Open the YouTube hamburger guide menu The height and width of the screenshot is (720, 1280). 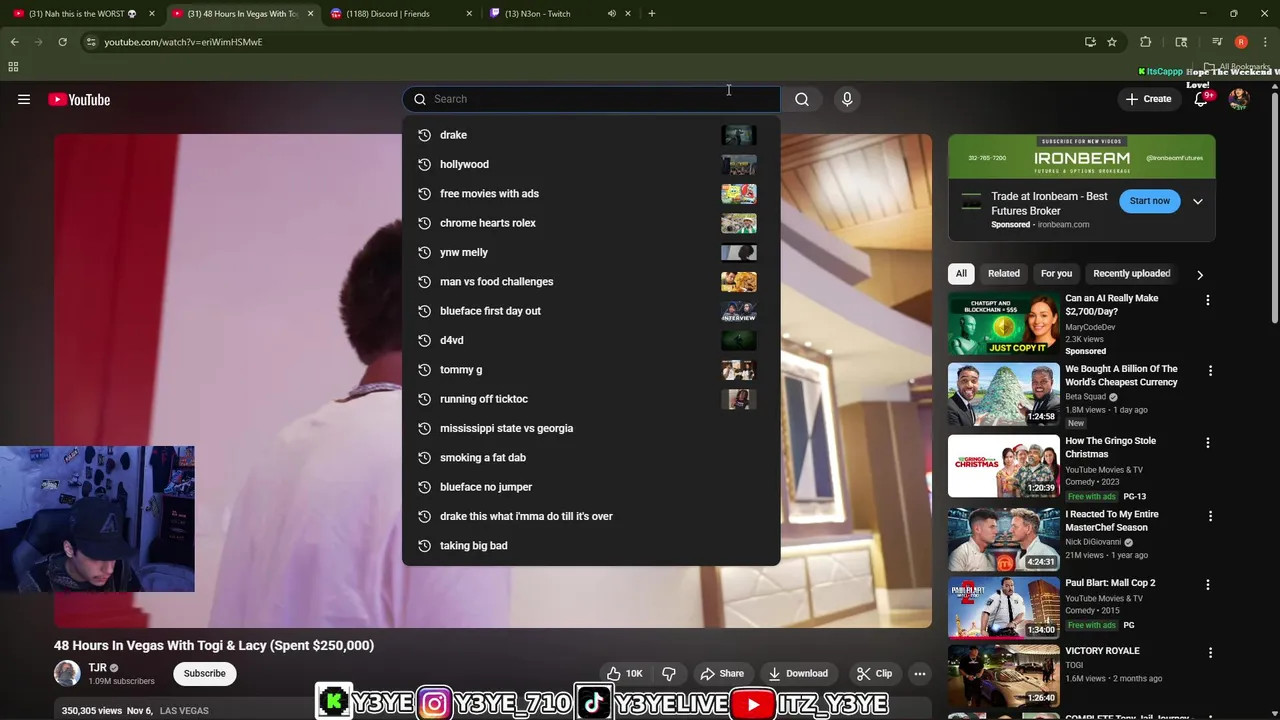tap(24, 99)
